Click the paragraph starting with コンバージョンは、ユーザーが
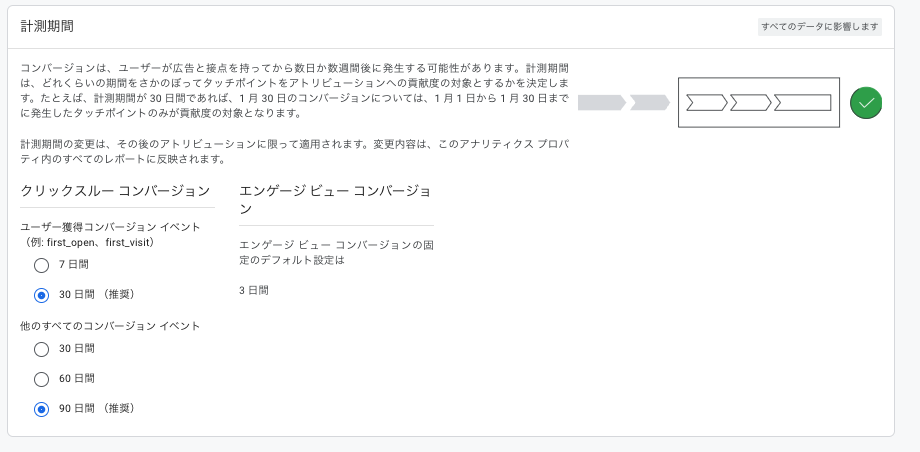 pos(295,90)
